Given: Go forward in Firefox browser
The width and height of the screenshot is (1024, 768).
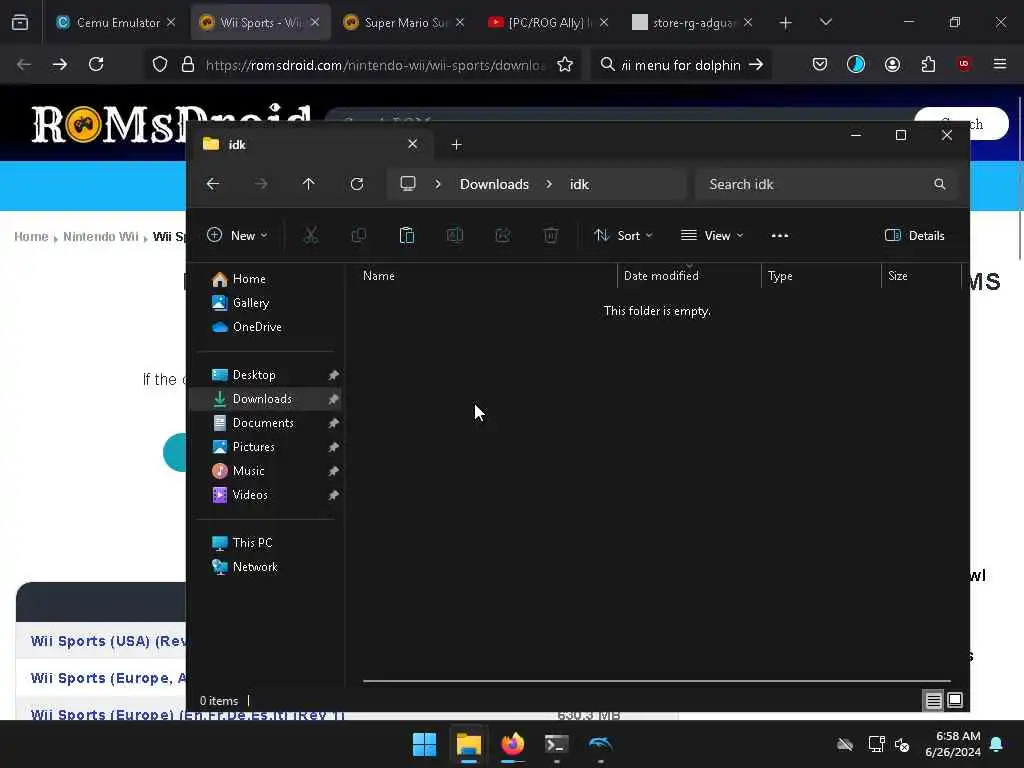Looking at the screenshot, I should 59,65.
